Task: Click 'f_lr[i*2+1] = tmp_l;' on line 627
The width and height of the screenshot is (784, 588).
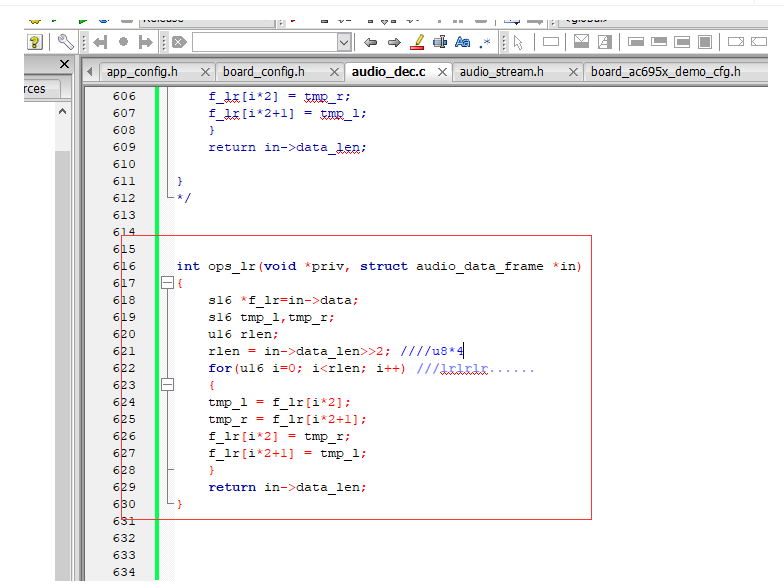Action: 287,453
